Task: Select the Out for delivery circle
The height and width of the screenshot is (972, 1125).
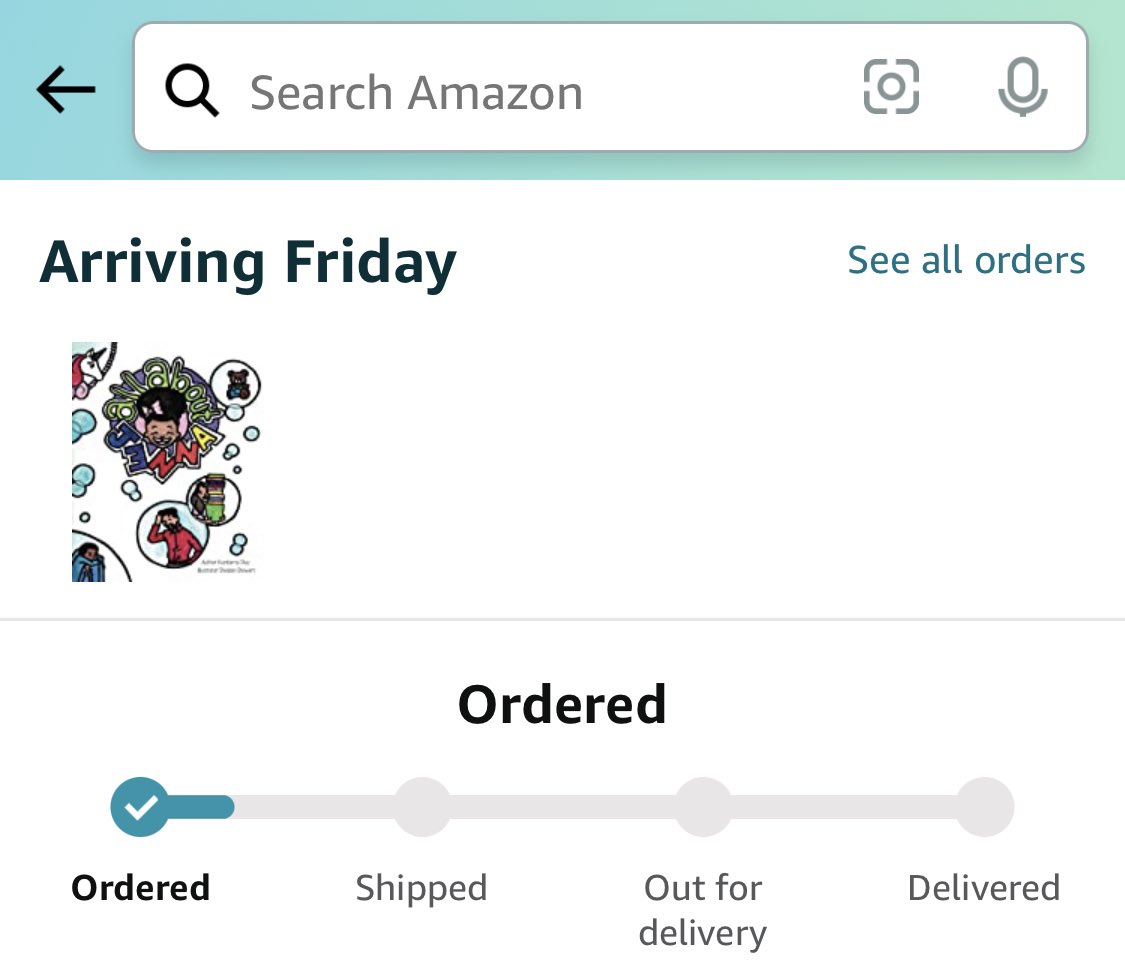Action: pyautogui.click(x=704, y=807)
